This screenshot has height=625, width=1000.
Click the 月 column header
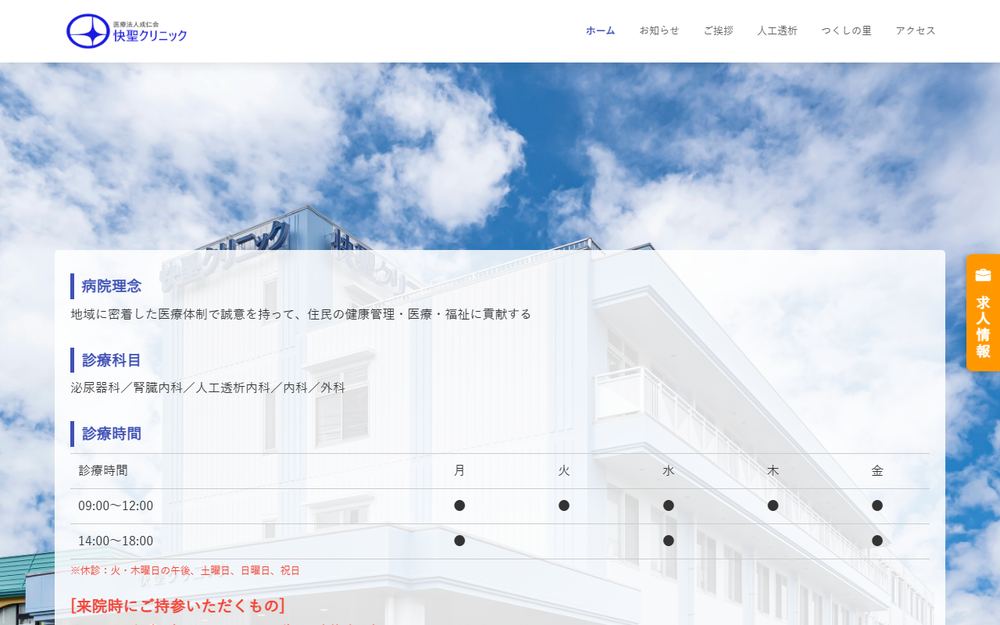[459, 471]
